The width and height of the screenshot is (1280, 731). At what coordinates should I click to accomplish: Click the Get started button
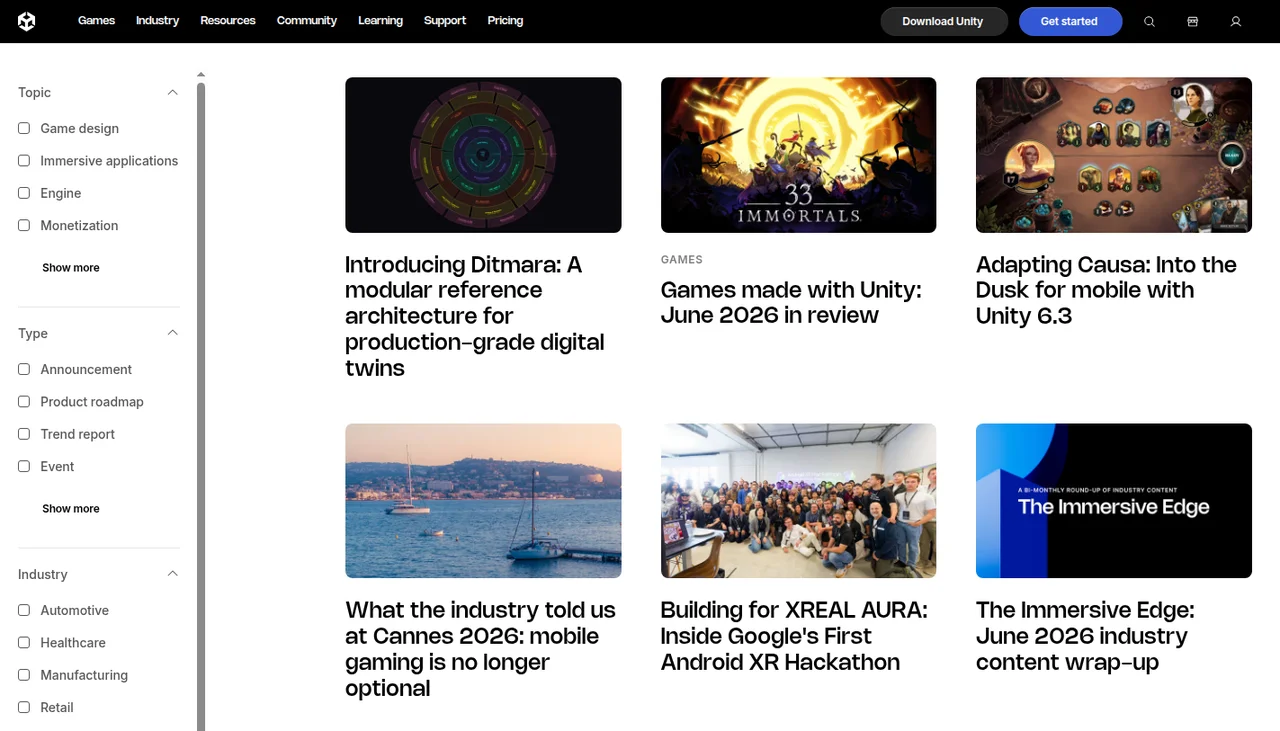1069,21
